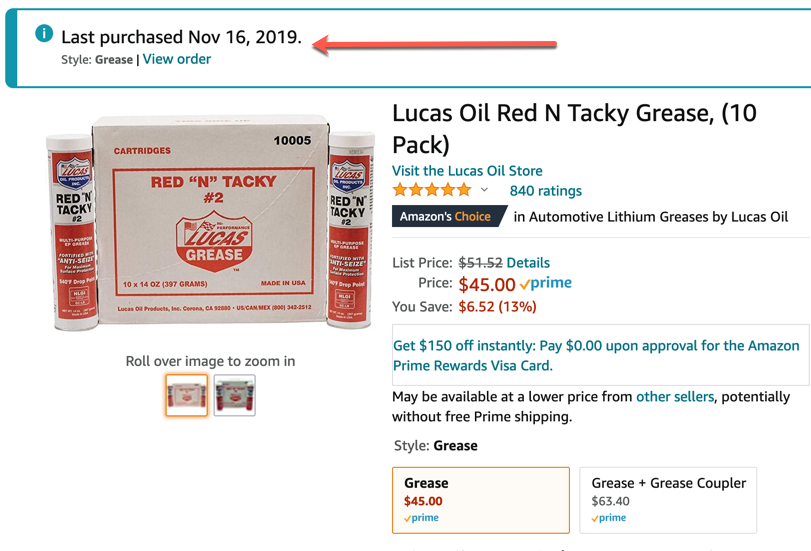The image size is (811, 551).
Task: Click the $45.00 price text
Action: pyautogui.click(x=486, y=285)
